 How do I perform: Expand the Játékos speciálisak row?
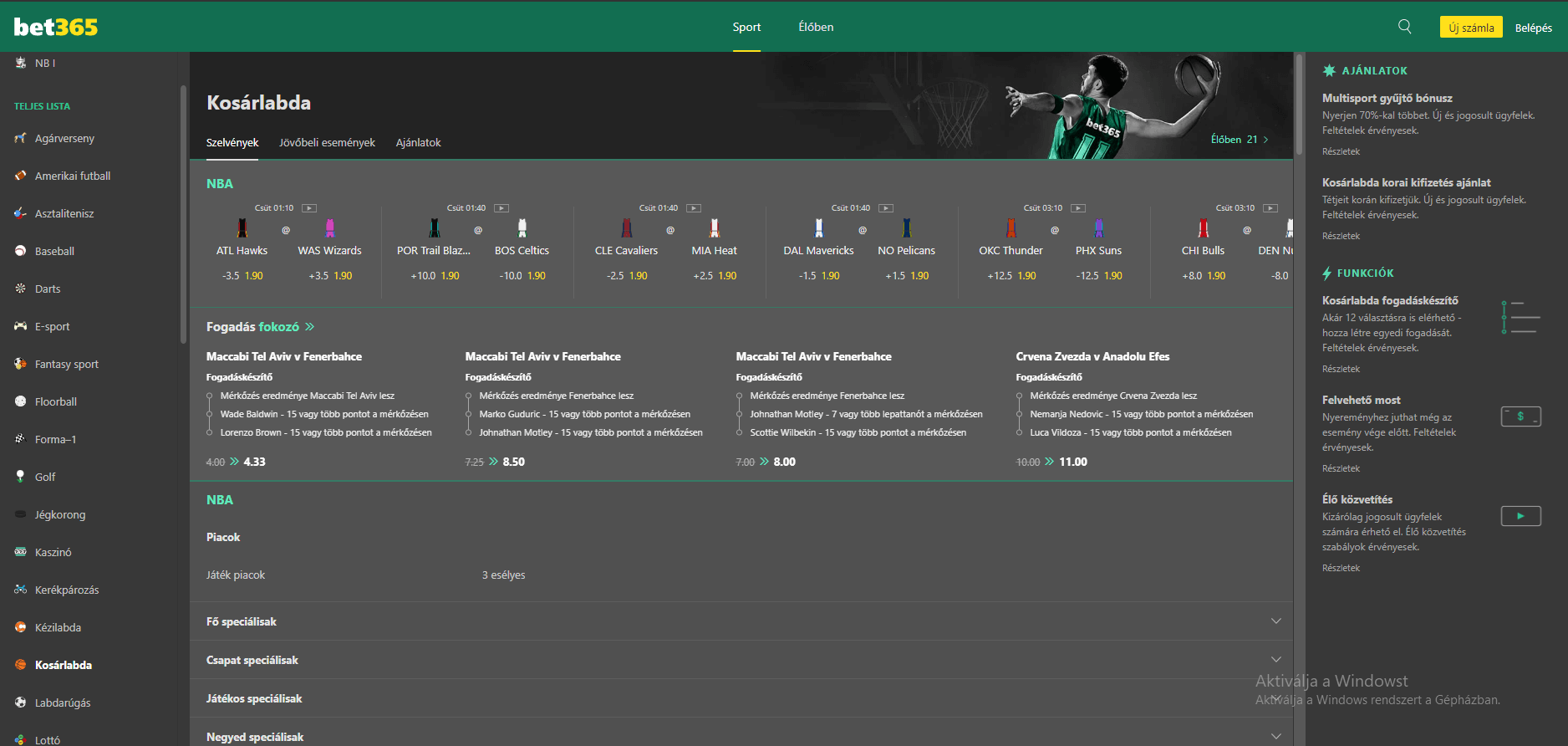coord(741,698)
